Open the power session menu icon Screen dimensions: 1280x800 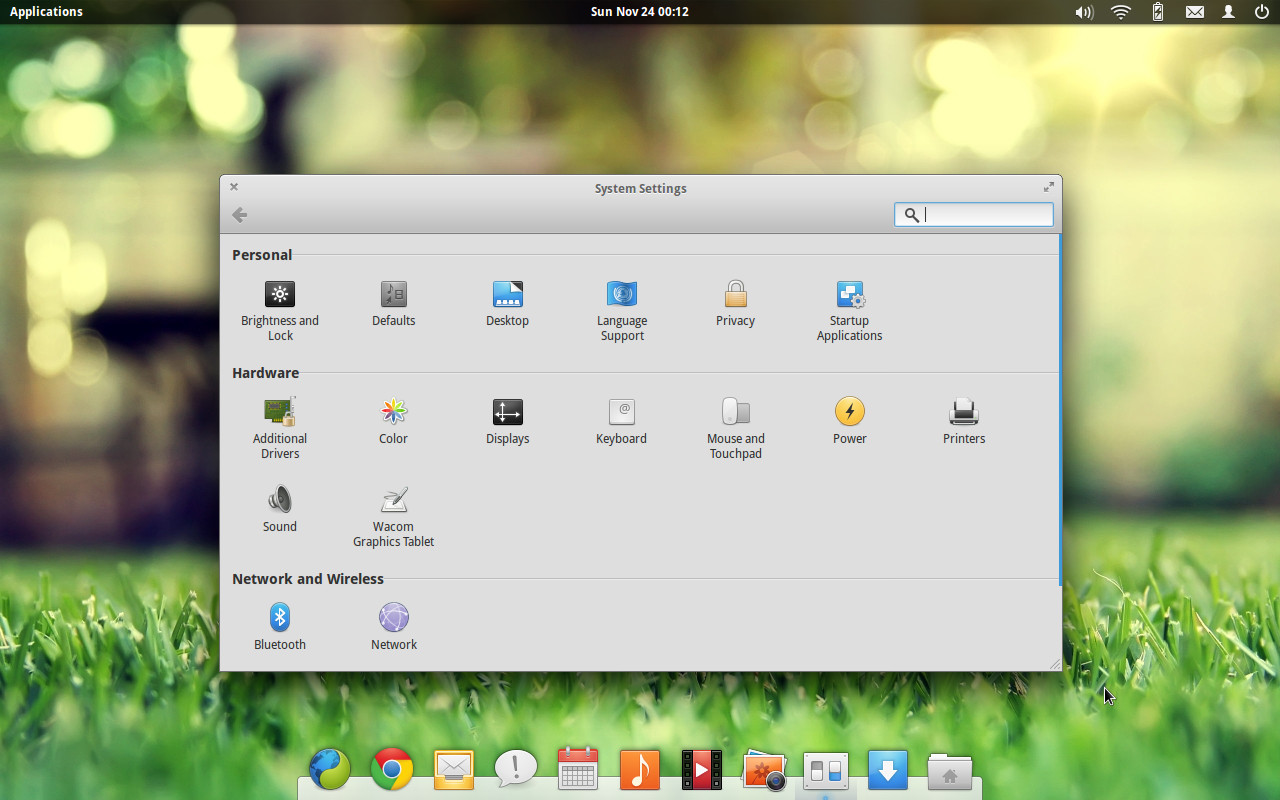(1261, 12)
